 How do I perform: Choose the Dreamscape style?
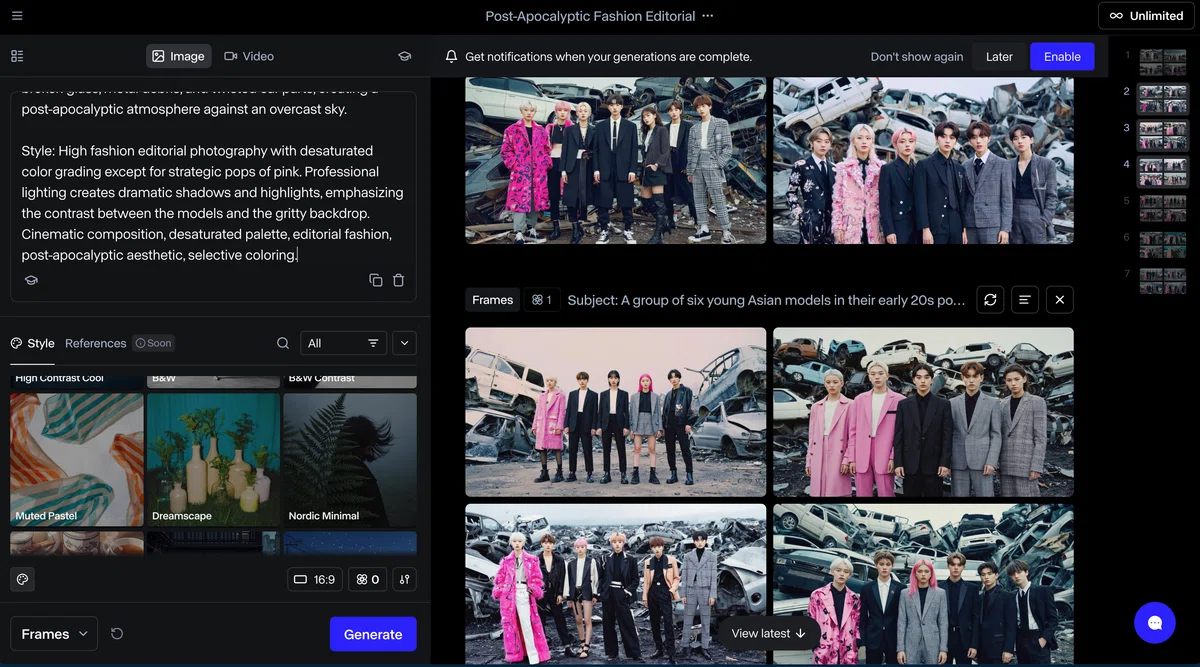pos(214,459)
